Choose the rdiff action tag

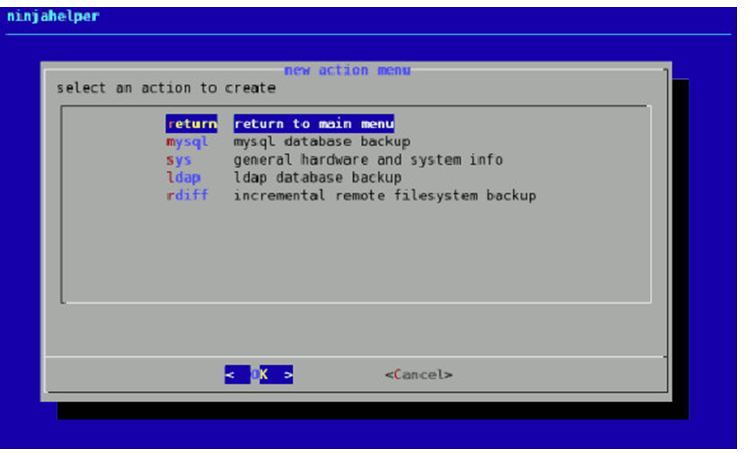coord(187,195)
